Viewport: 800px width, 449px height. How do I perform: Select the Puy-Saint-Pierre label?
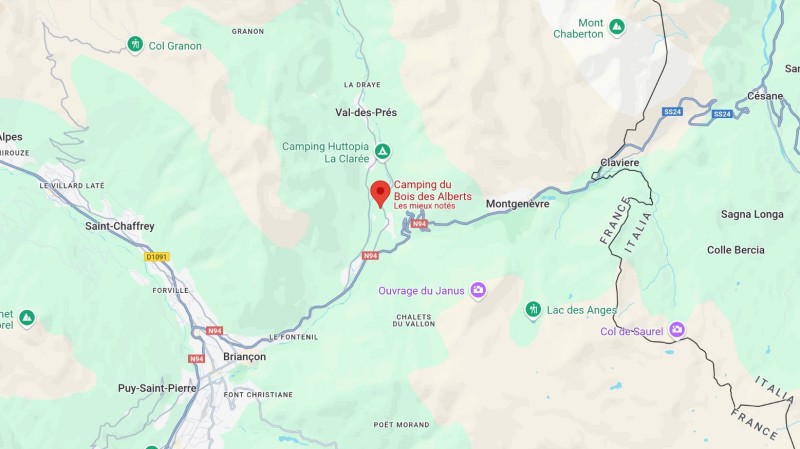(x=157, y=388)
